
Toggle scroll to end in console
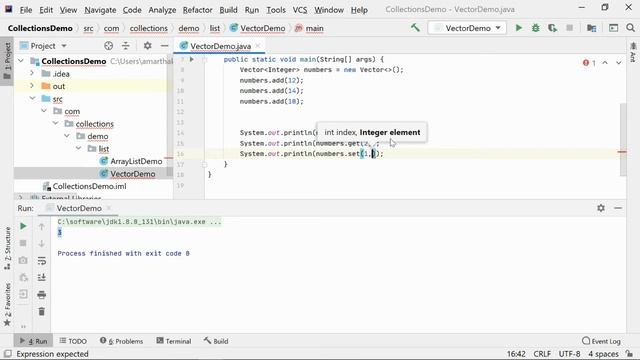pos(41,278)
